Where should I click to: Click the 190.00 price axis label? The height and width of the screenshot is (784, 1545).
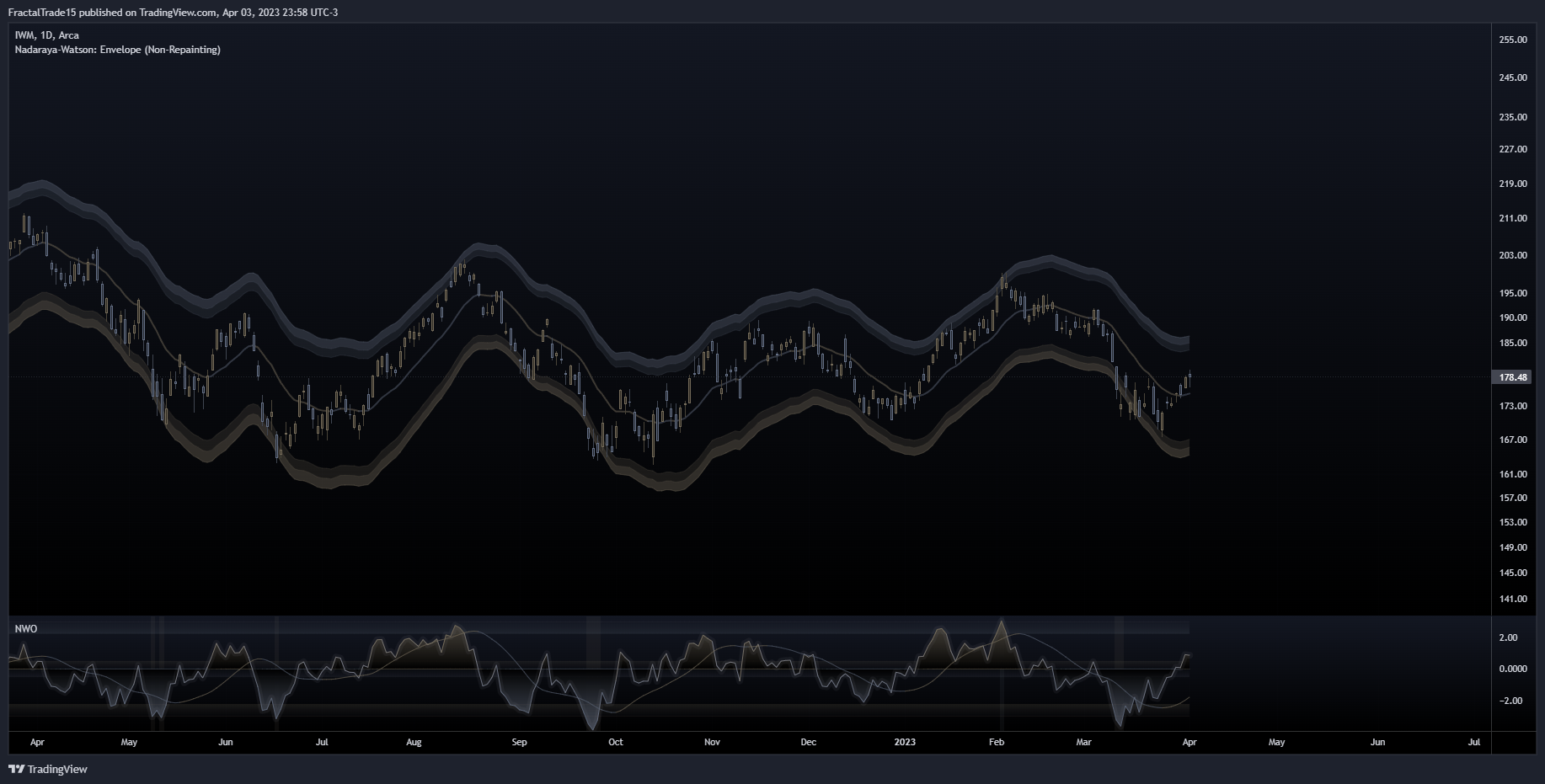(1513, 317)
